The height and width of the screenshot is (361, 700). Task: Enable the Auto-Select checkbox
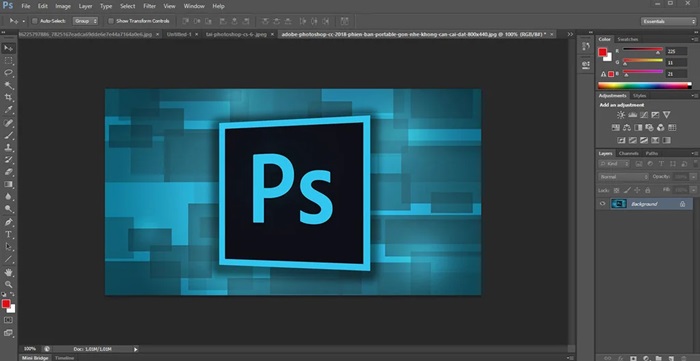(35, 21)
